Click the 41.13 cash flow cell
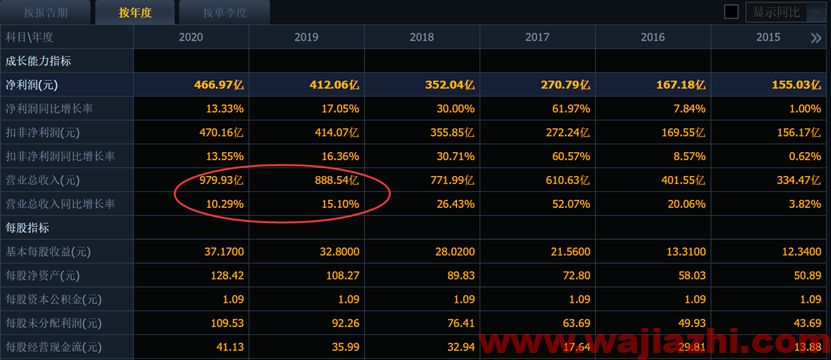 tap(191, 347)
